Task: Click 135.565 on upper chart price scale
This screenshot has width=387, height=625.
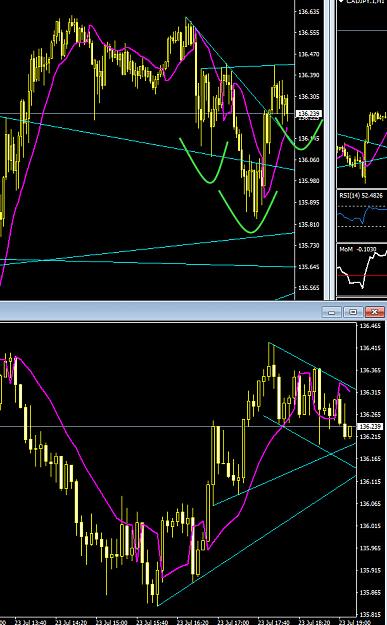Action: click(309, 288)
